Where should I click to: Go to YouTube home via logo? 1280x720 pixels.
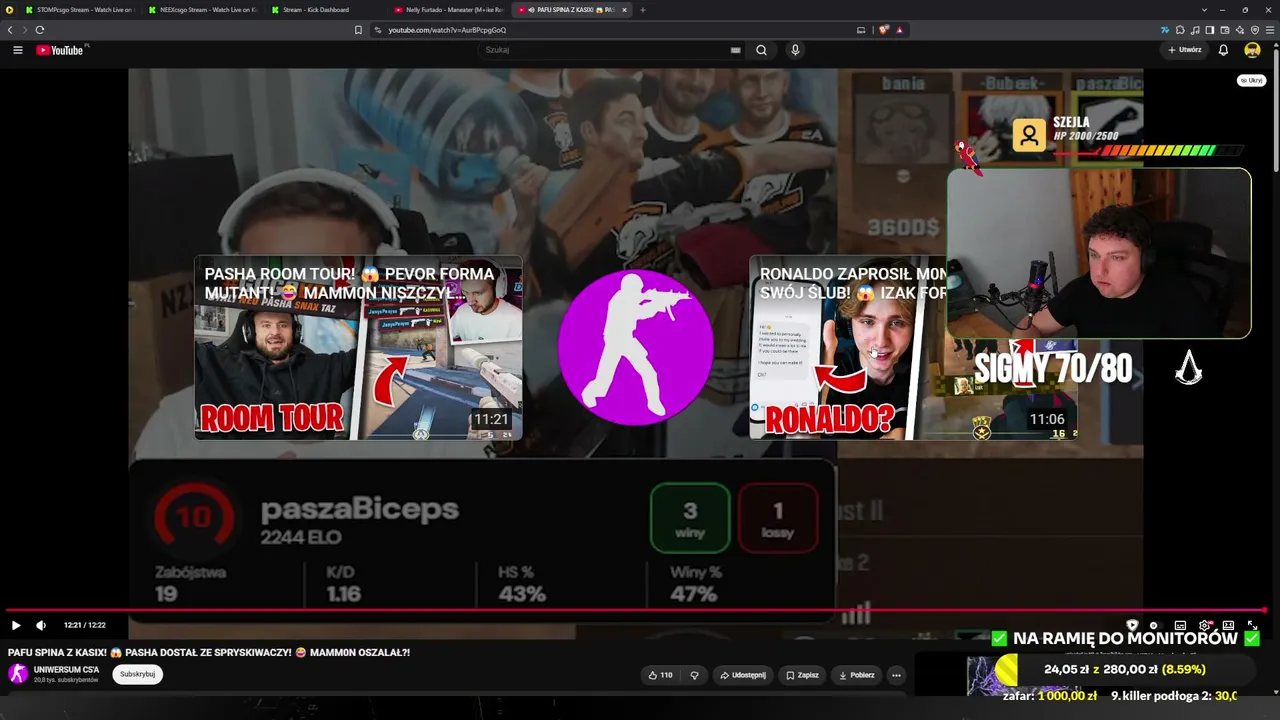(x=62, y=50)
